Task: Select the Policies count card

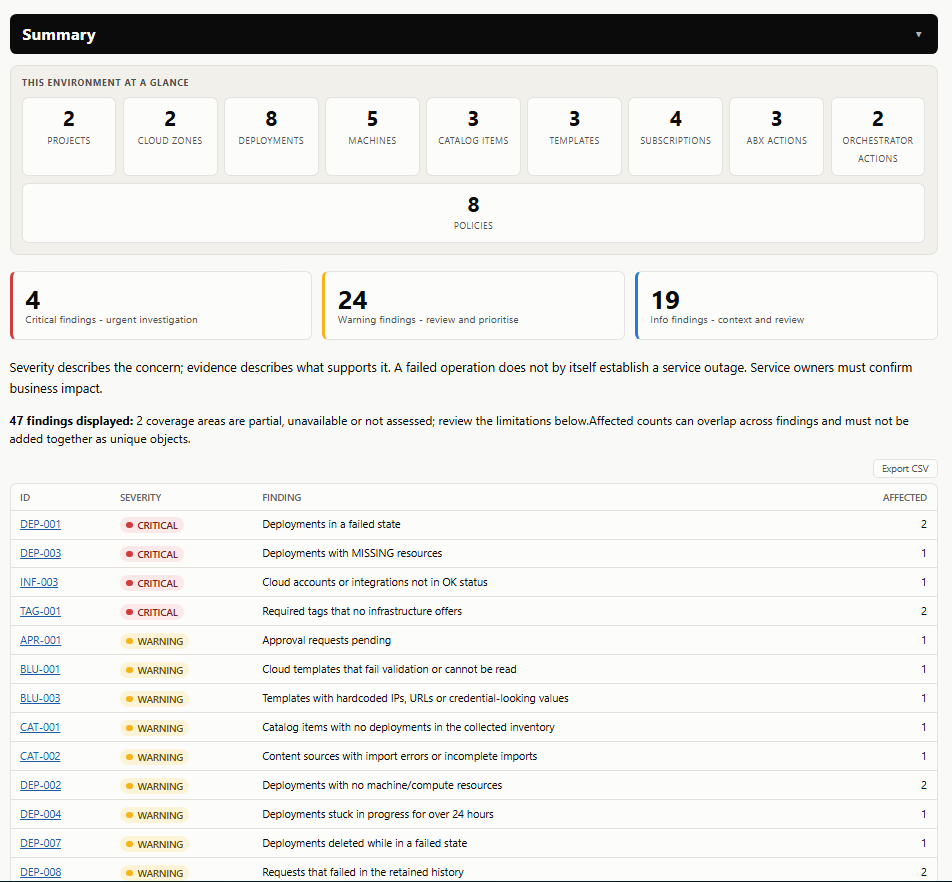Action: click(474, 213)
